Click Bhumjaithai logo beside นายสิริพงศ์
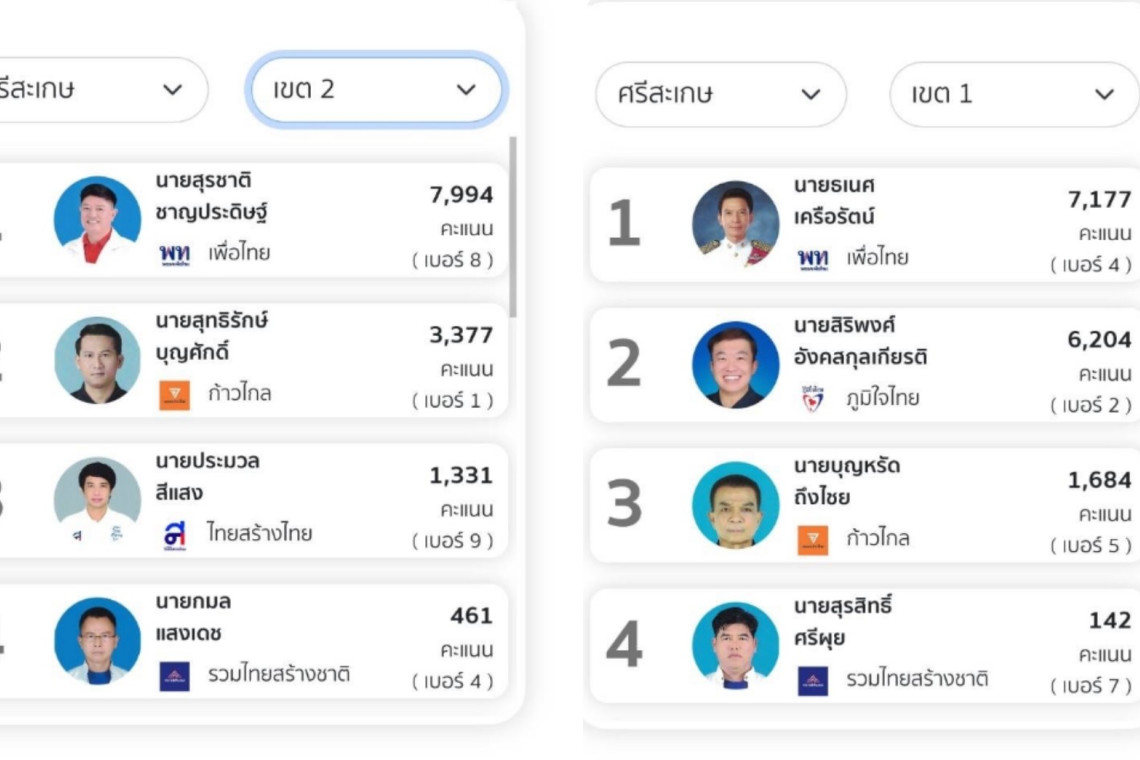Viewport: 1140px width, 760px height. (812, 399)
